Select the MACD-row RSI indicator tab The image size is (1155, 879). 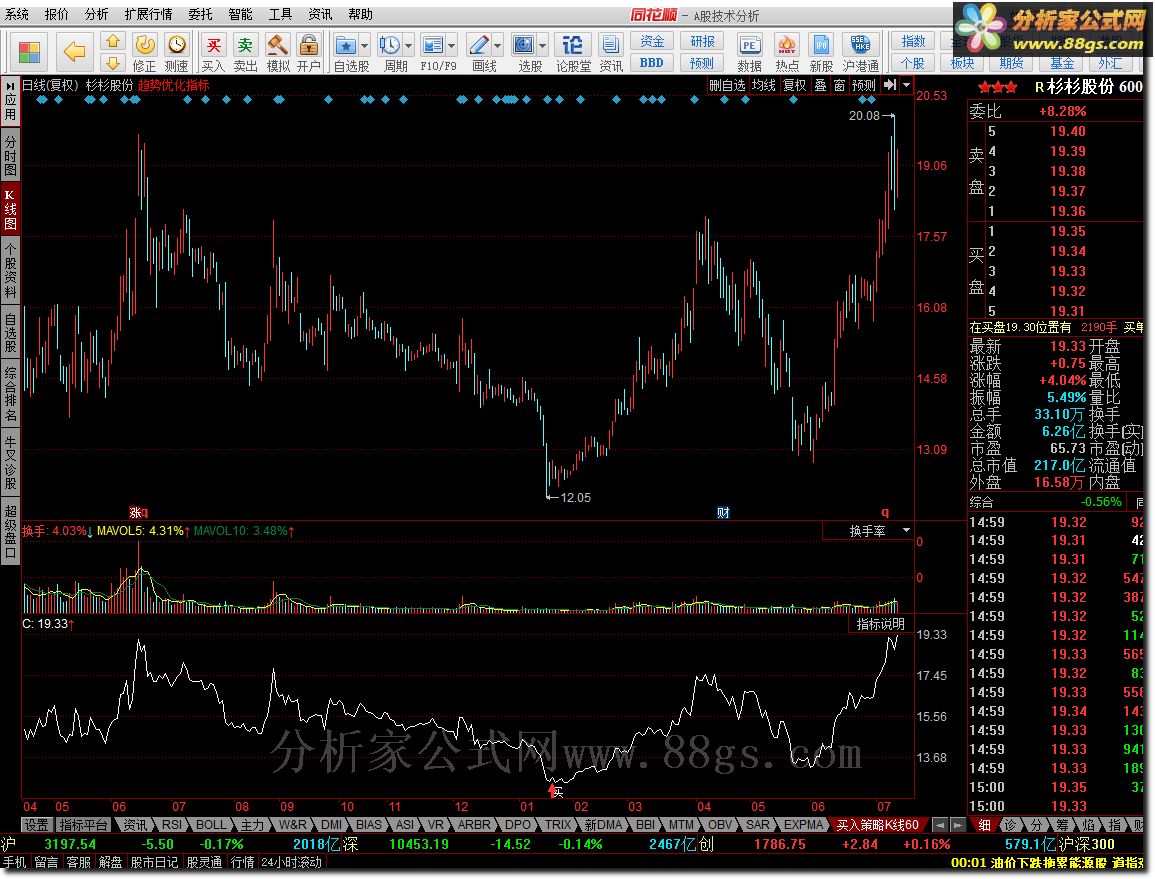tap(172, 824)
